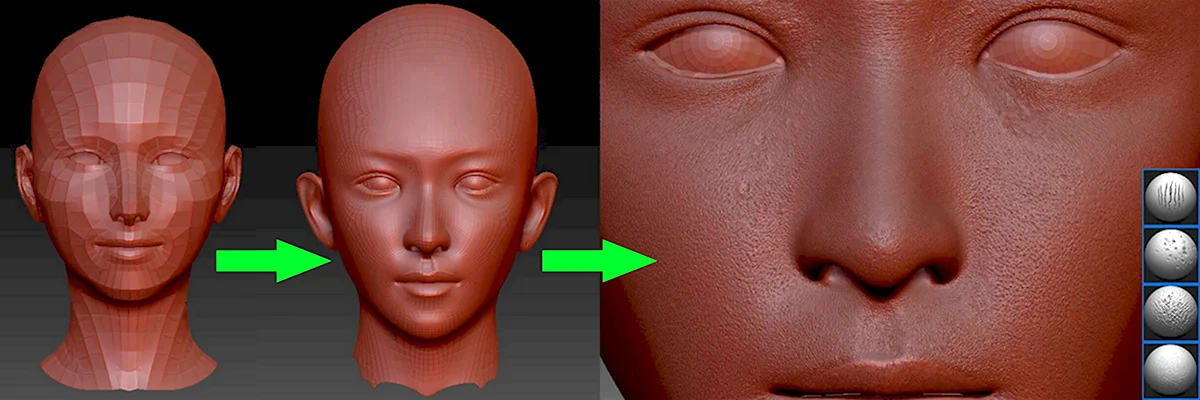Click the left eye in the close-up face

(x=711, y=51)
